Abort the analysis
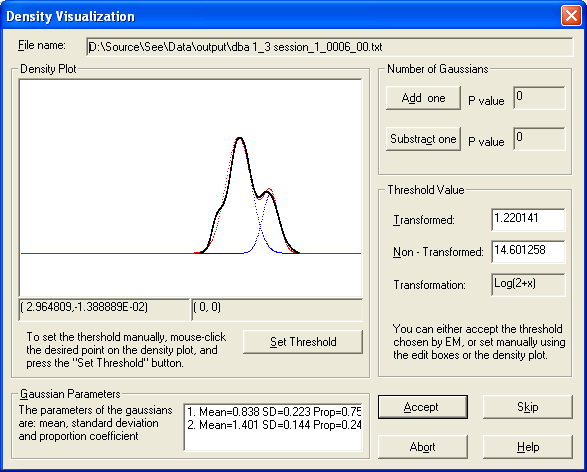 click(x=423, y=447)
